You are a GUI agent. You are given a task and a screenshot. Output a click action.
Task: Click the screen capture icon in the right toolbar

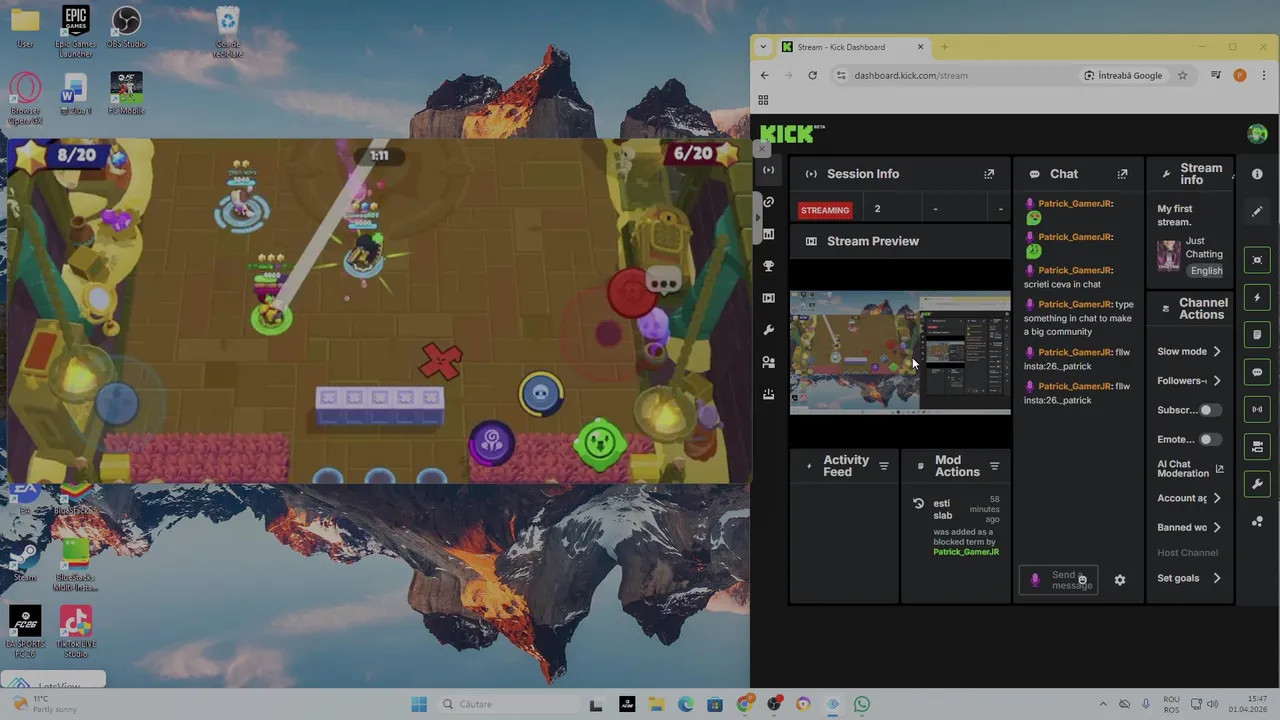point(1257,260)
